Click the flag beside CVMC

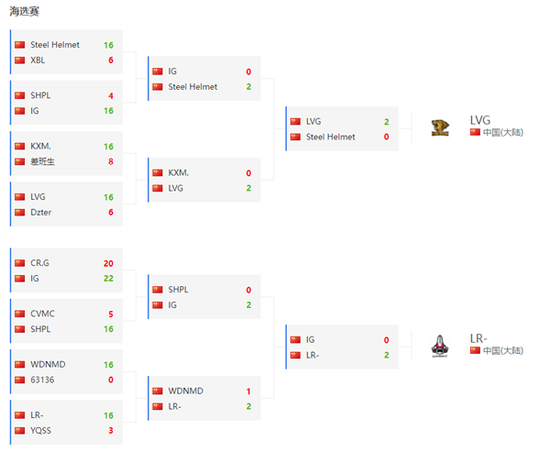20,314
